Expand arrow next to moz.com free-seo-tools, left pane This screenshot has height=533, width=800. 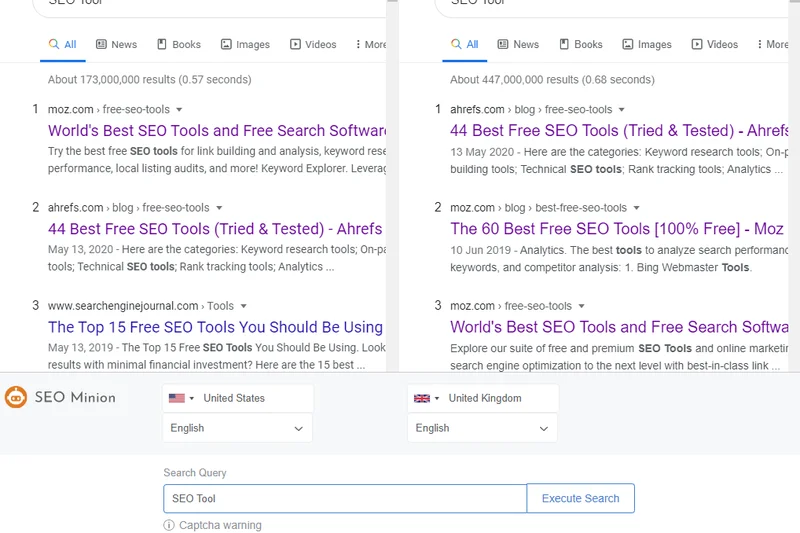tap(179, 110)
